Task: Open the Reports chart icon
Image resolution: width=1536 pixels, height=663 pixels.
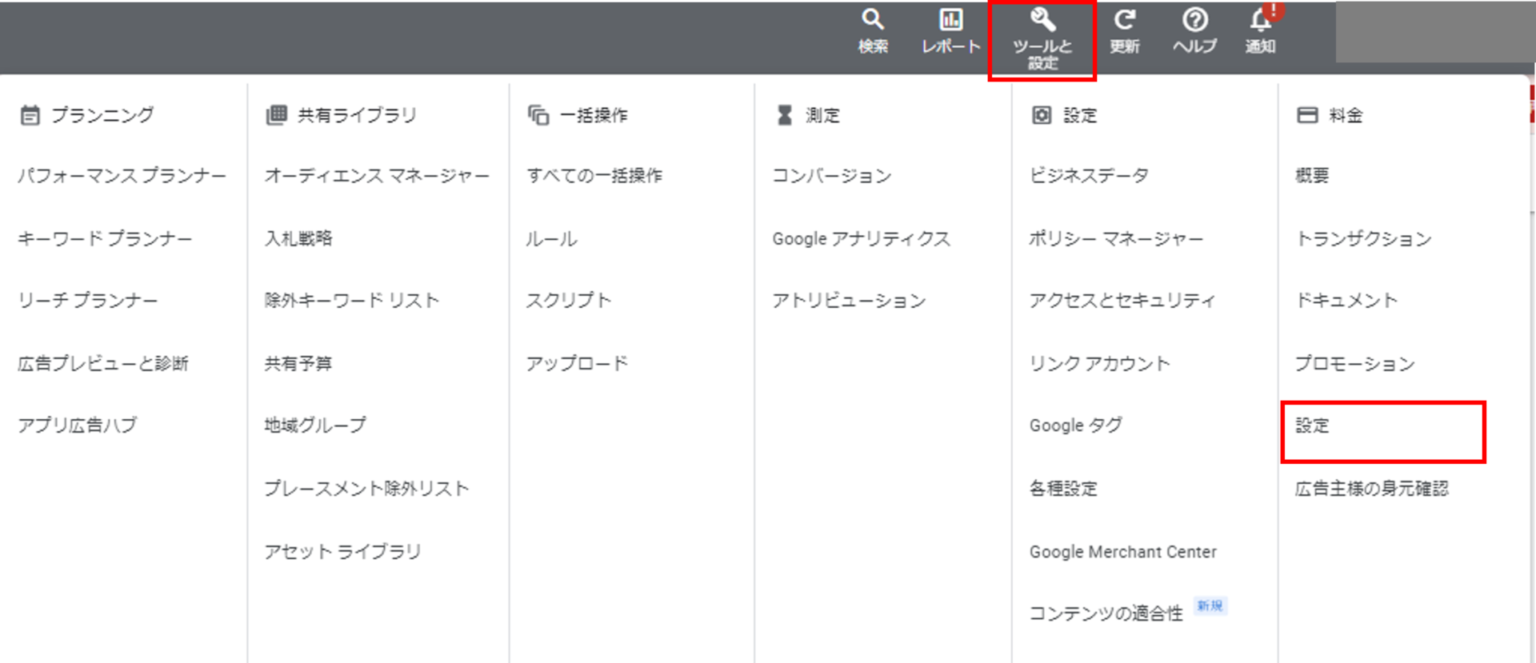Action: (x=951, y=21)
